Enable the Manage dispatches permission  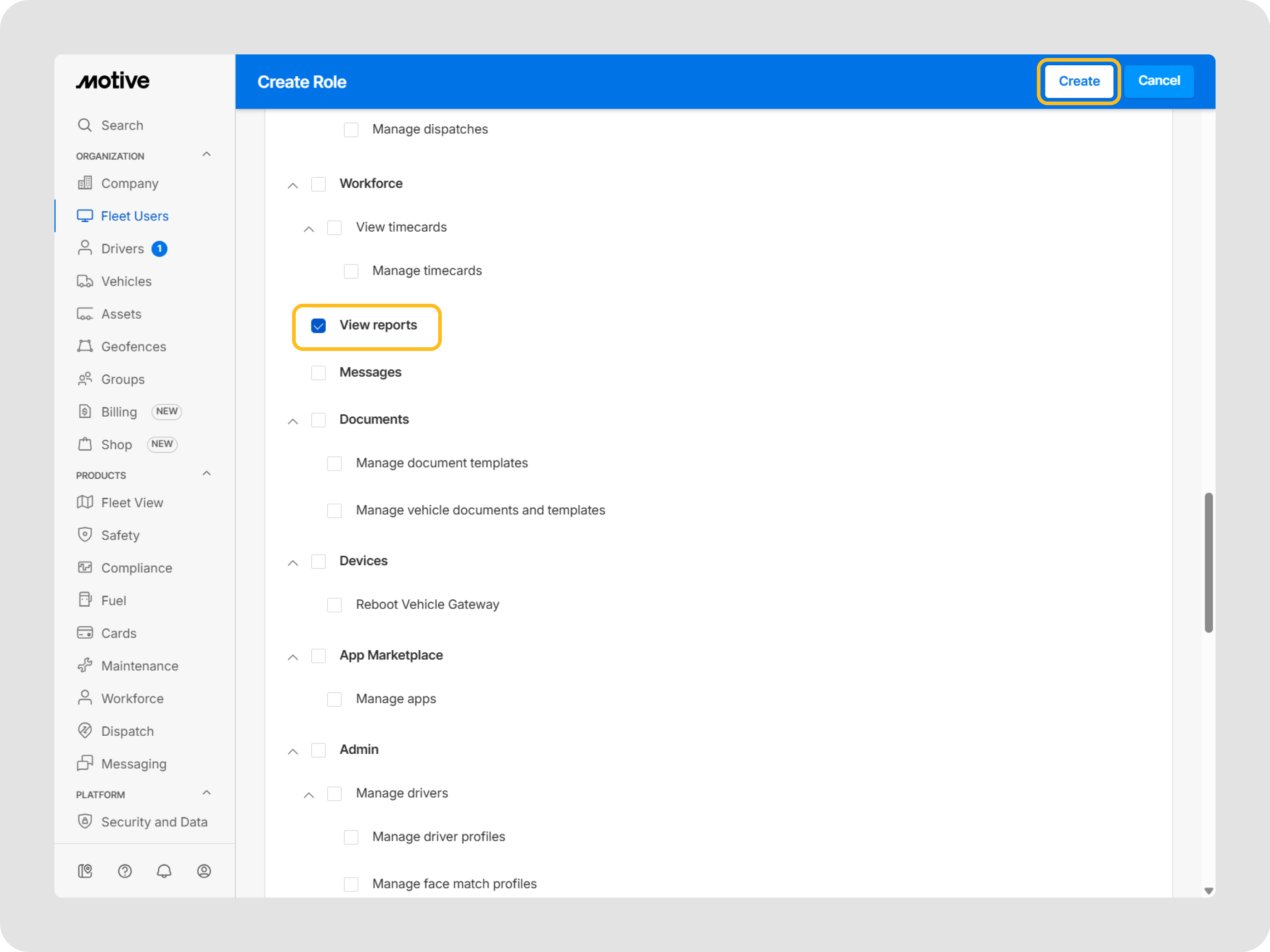[x=352, y=129]
